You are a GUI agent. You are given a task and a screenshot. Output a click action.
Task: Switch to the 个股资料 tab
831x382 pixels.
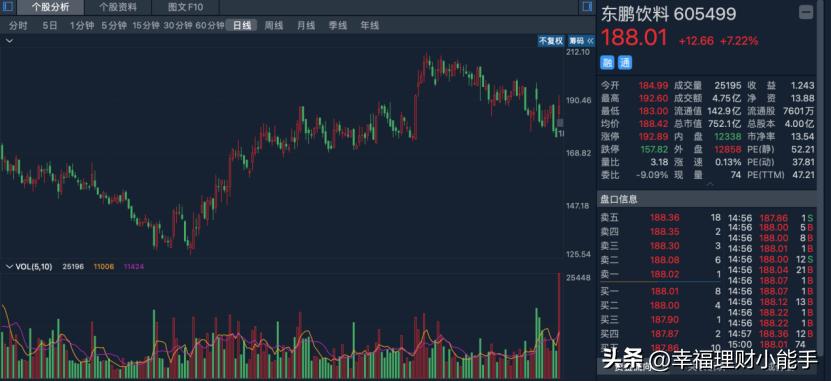click(118, 7)
